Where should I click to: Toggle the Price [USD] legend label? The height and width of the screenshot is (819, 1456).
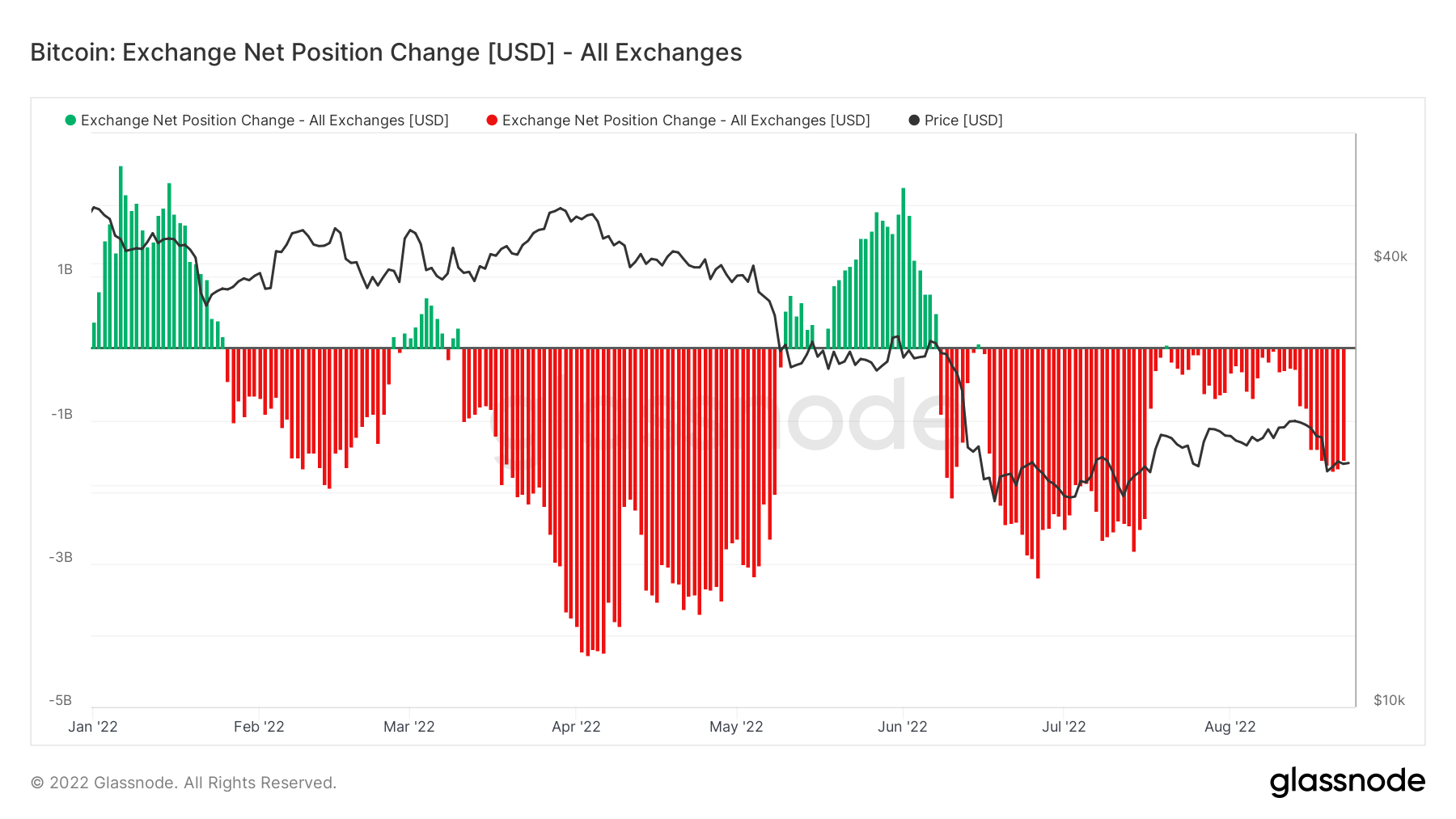click(x=963, y=120)
